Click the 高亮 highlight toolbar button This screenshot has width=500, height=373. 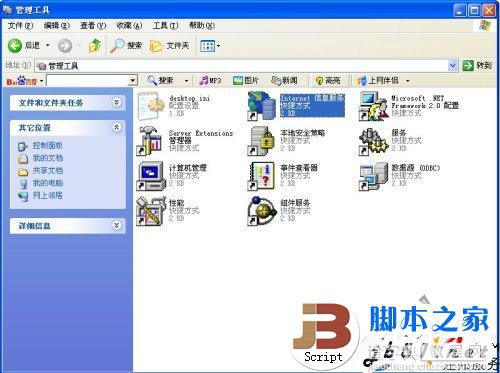tap(328, 80)
